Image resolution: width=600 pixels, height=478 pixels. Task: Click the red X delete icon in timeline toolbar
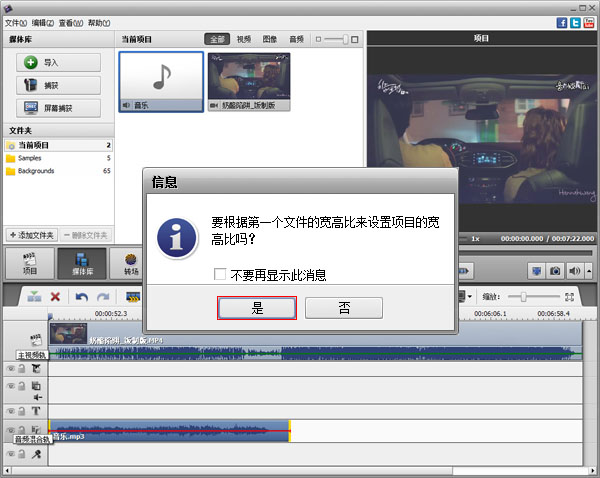point(55,297)
